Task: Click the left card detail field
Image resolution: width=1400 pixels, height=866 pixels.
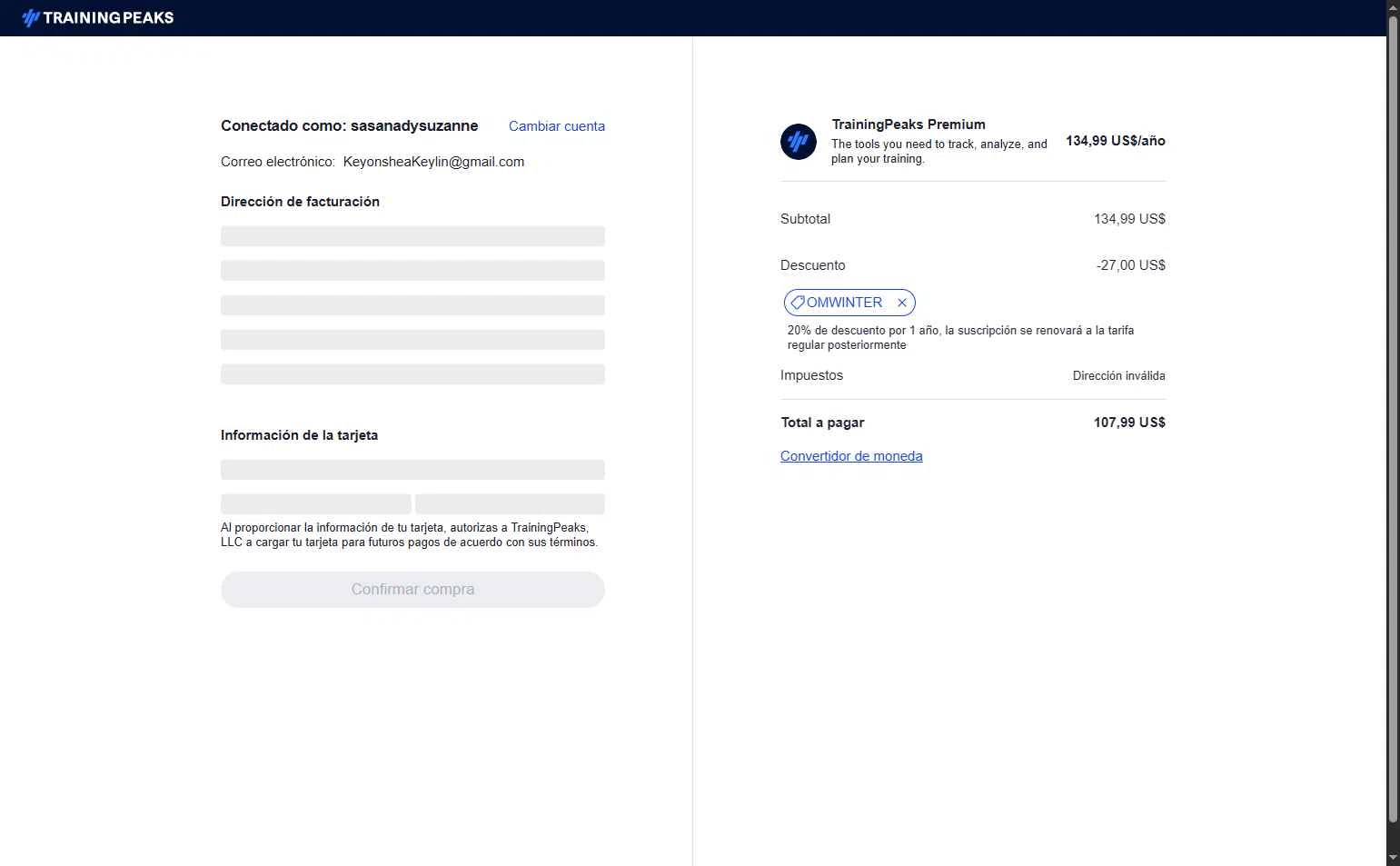Action: click(316, 504)
